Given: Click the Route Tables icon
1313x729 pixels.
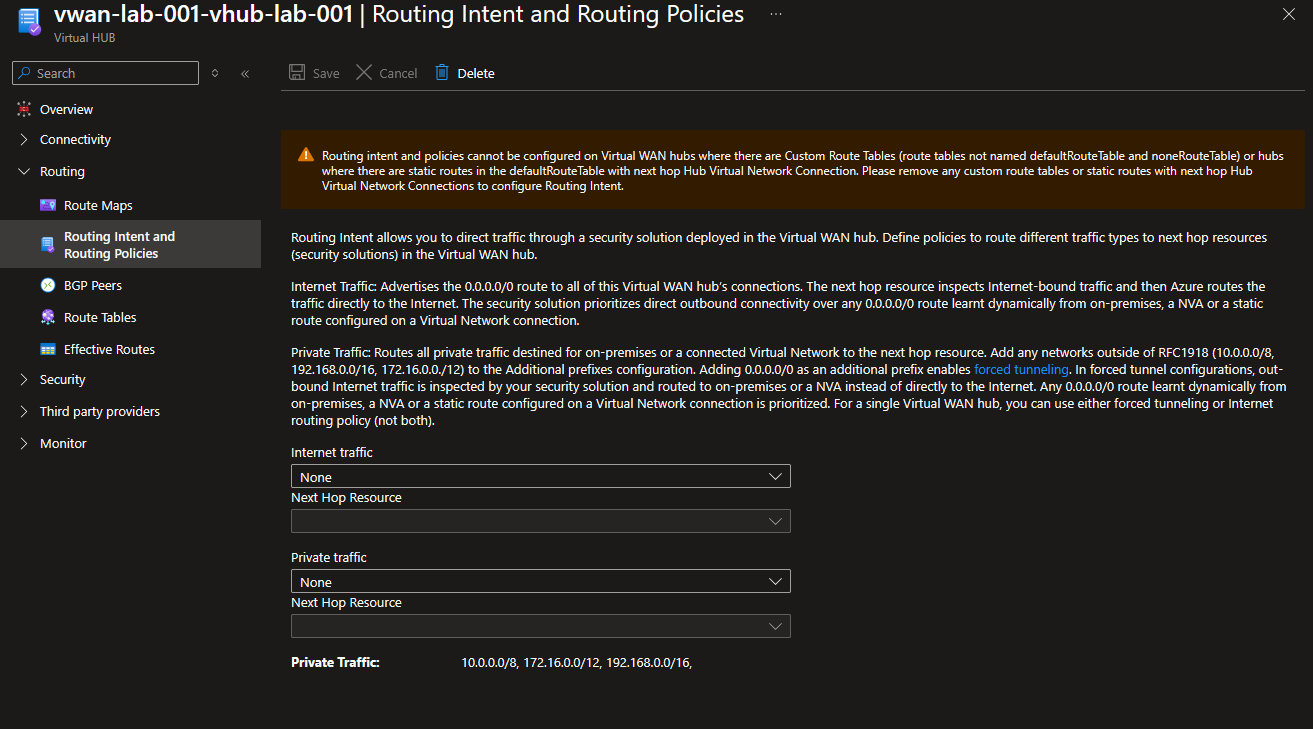Looking at the screenshot, I should pos(48,317).
